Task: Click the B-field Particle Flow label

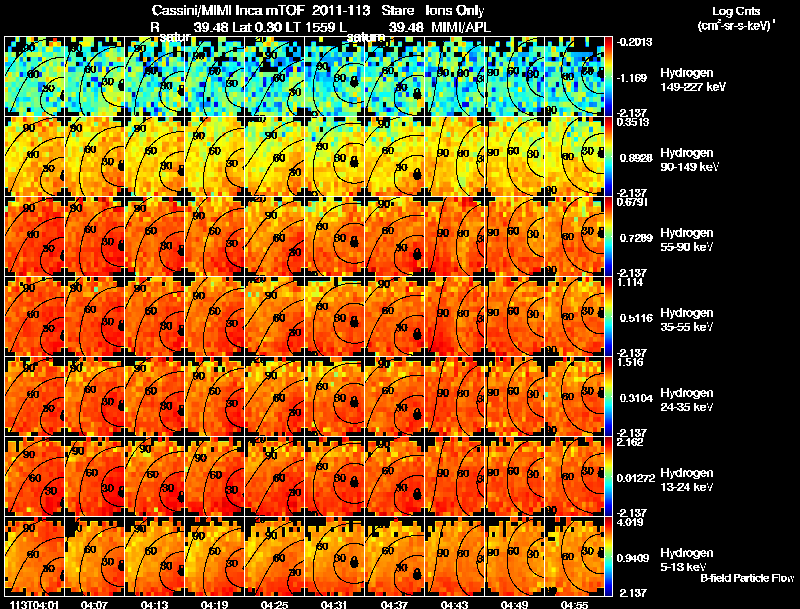Action: (747, 578)
